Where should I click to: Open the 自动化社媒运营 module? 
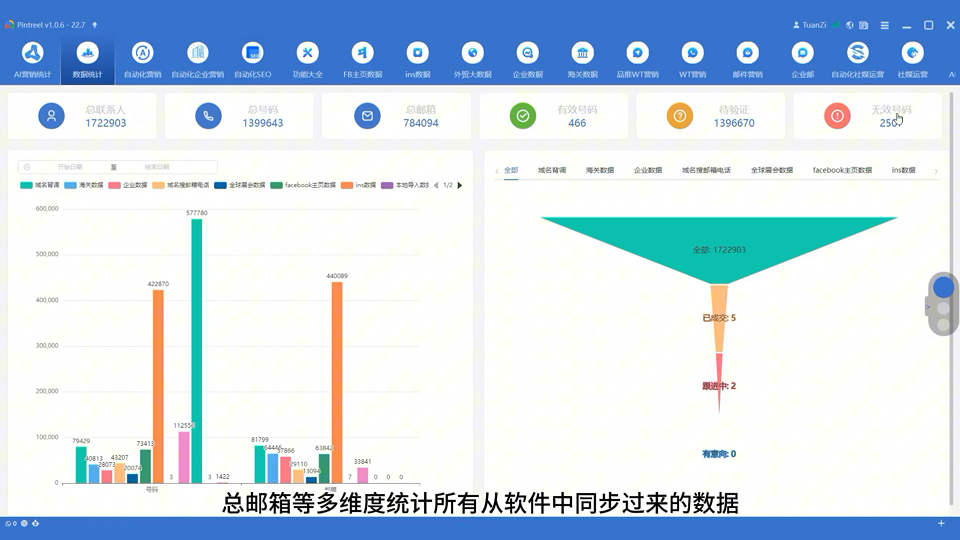pyautogui.click(x=858, y=59)
